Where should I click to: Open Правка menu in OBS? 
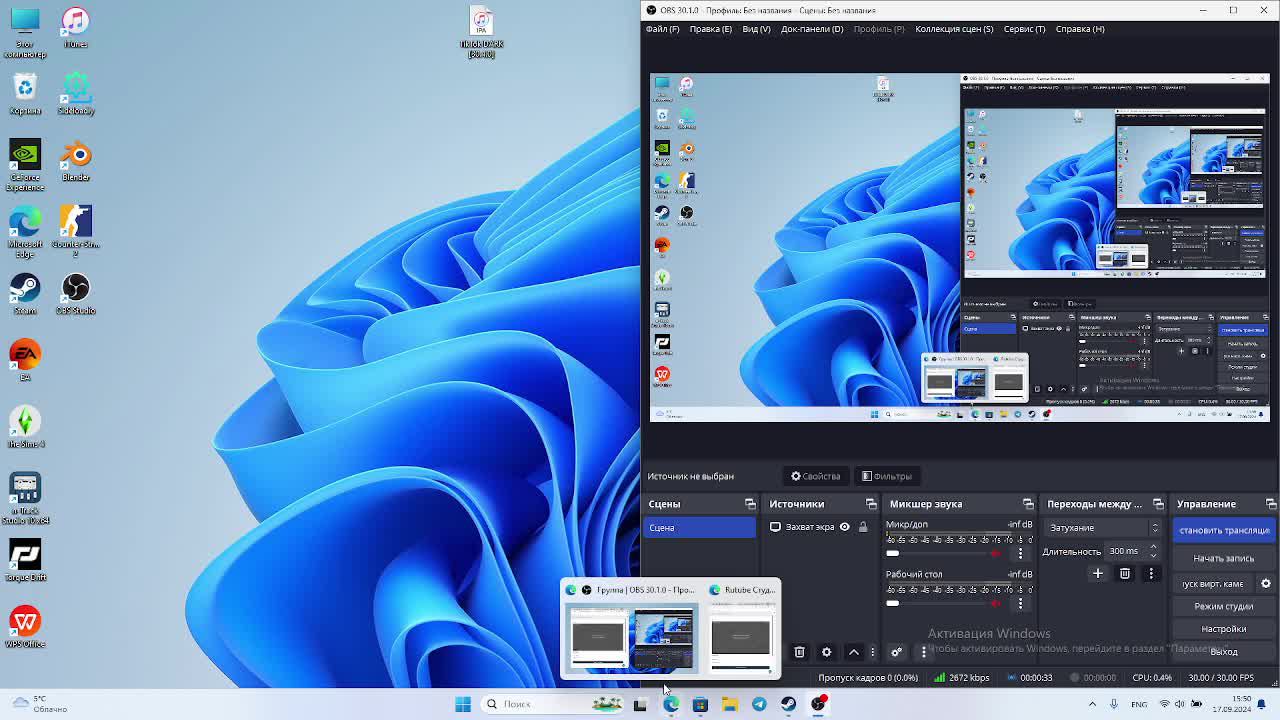click(710, 29)
